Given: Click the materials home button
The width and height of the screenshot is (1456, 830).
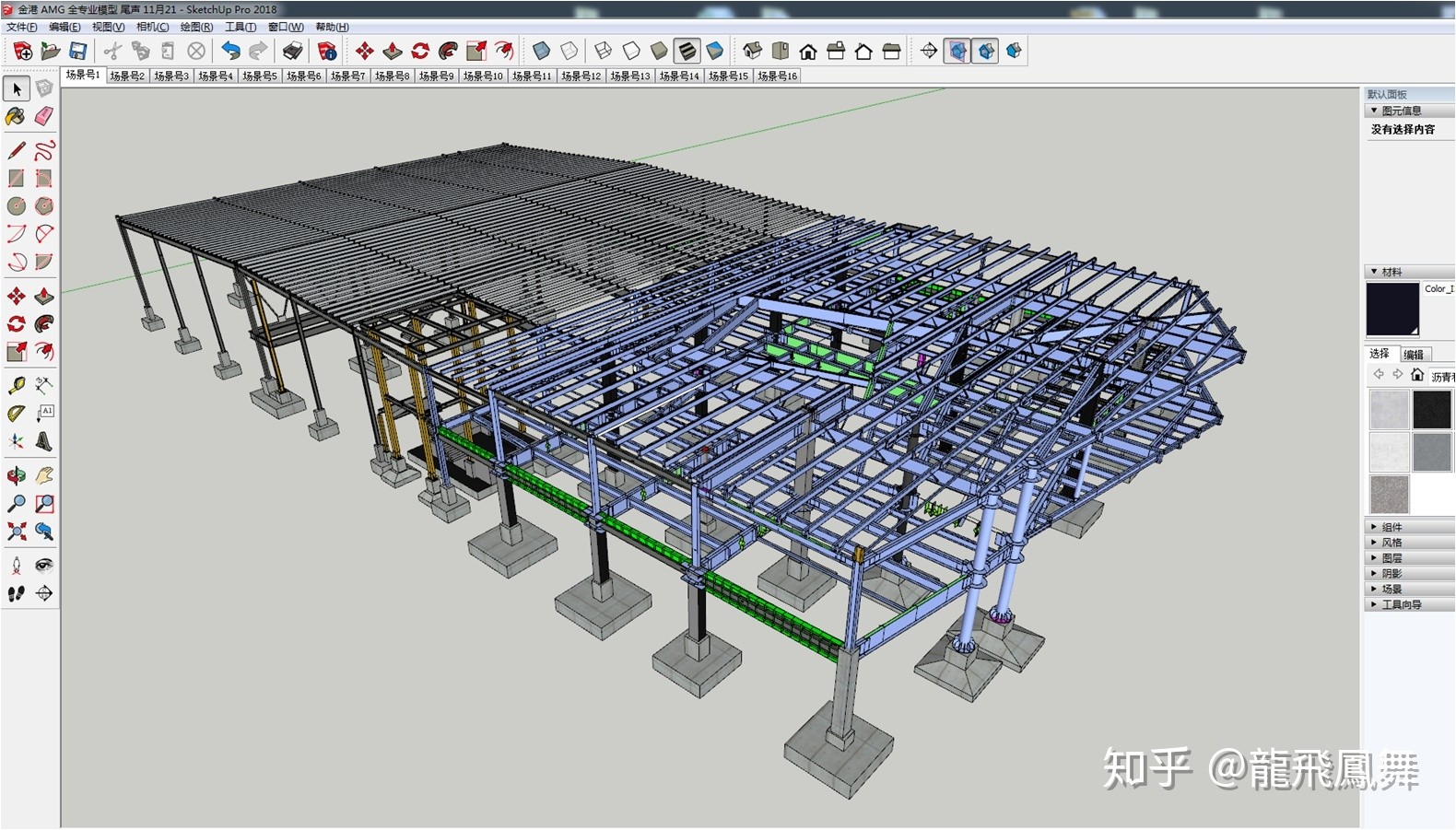Looking at the screenshot, I should click(x=1417, y=375).
